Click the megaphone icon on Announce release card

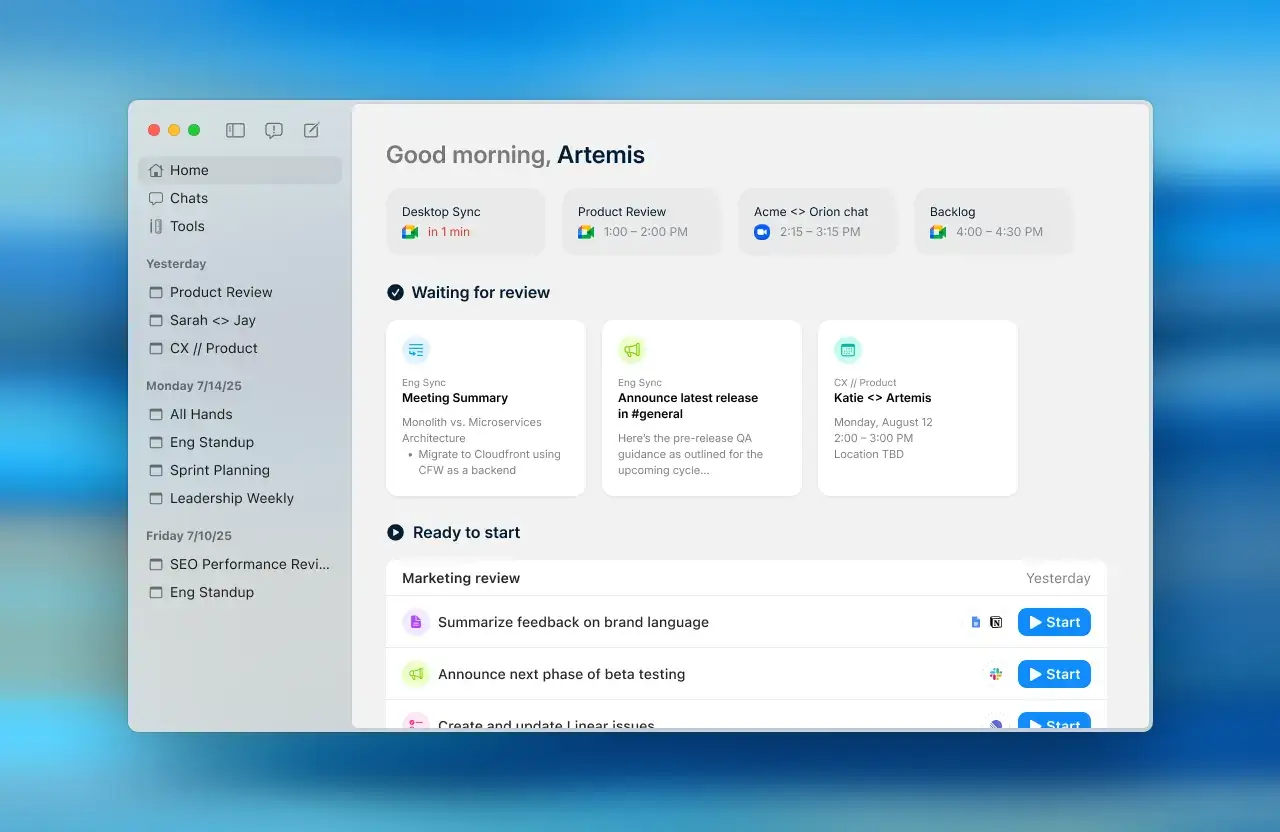point(632,350)
